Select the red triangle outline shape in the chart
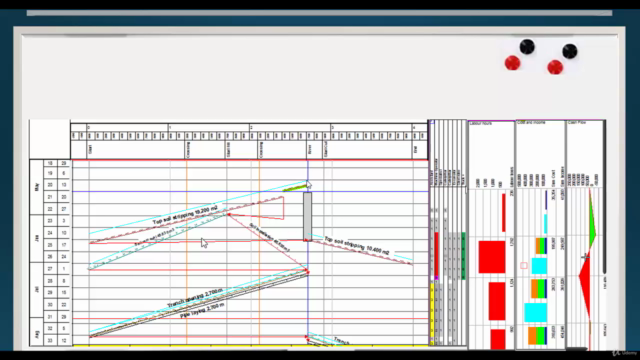Viewport: 640px width, 360px height. [x=256, y=209]
